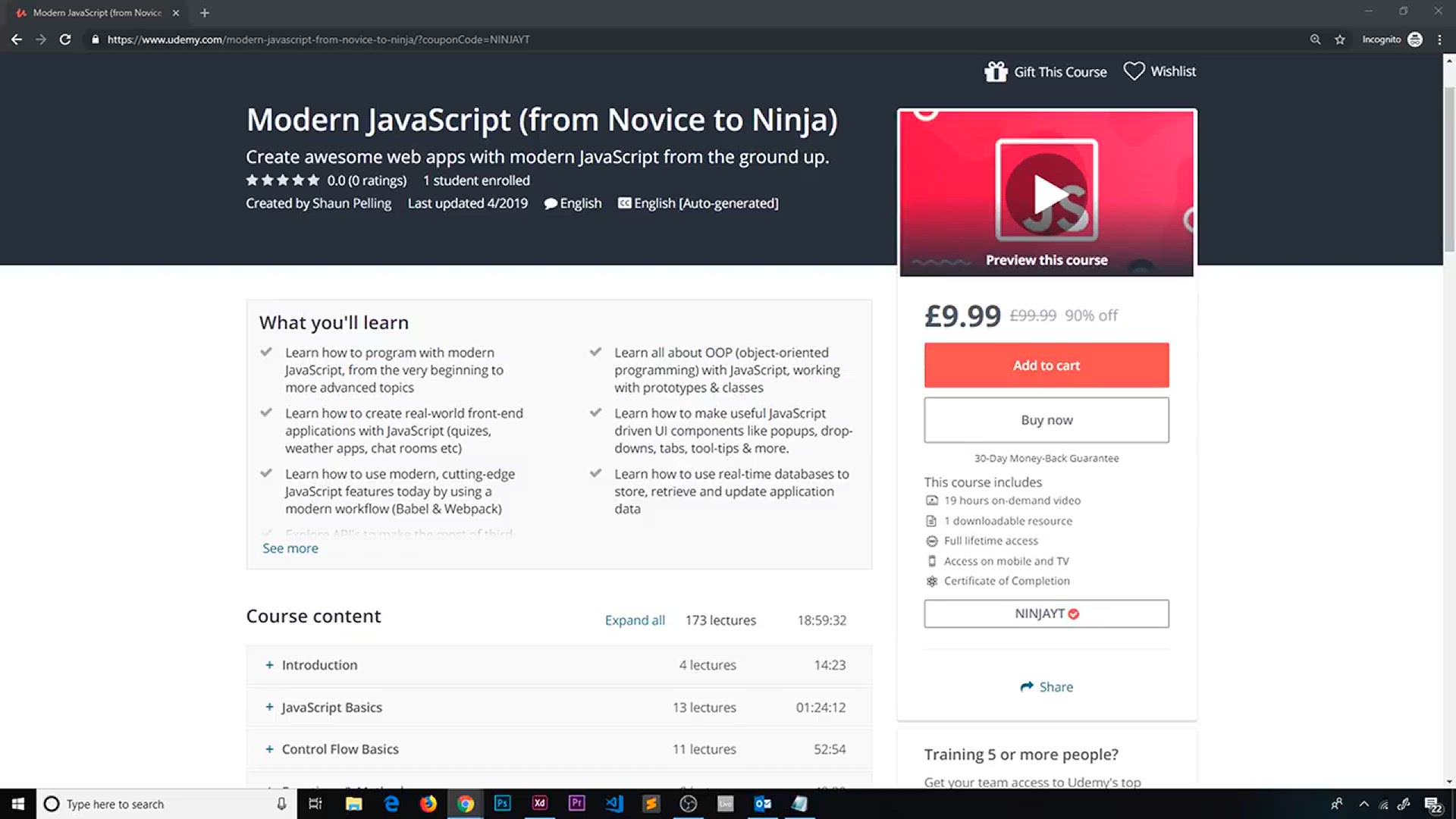Open File Explorer from the taskbar
This screenshot has width=1456, height=819.
(x=353, y=804)
